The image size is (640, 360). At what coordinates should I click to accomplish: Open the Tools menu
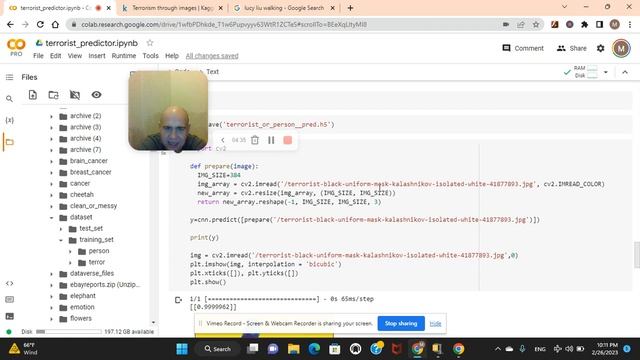150,56
